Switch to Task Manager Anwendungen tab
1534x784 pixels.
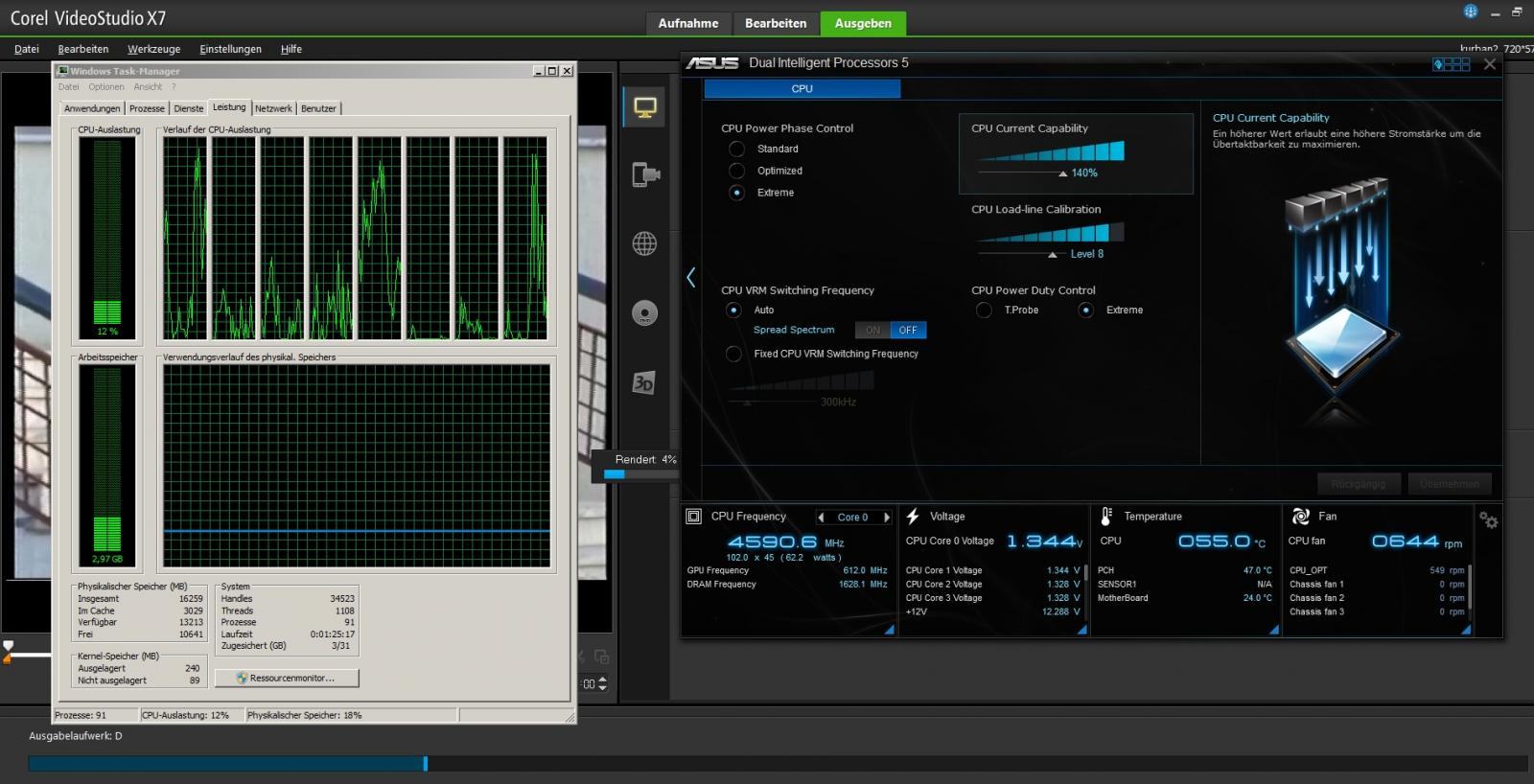point(92,108)
